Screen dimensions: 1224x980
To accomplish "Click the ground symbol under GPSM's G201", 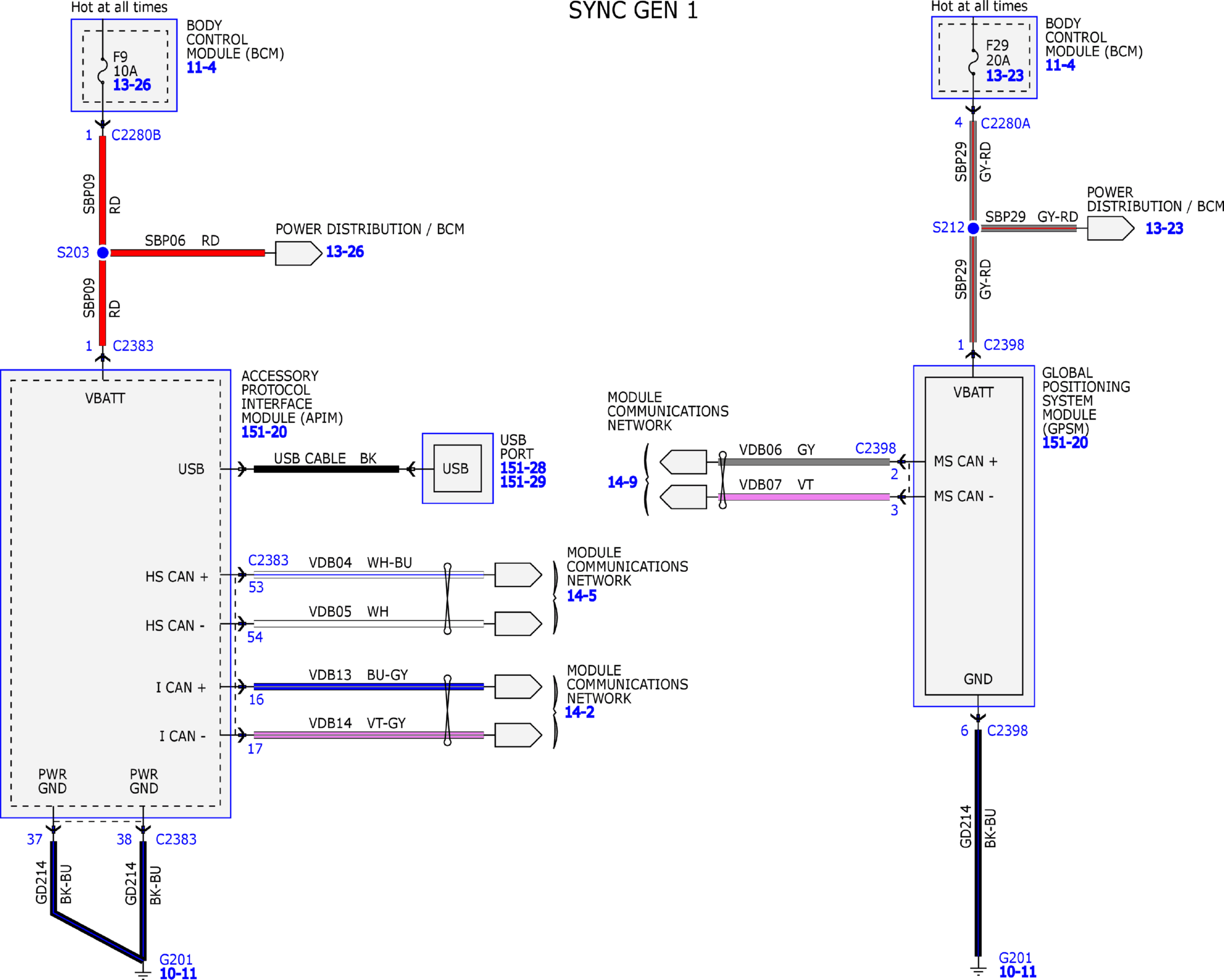I will pyautogui.click(x=978, y=970).
